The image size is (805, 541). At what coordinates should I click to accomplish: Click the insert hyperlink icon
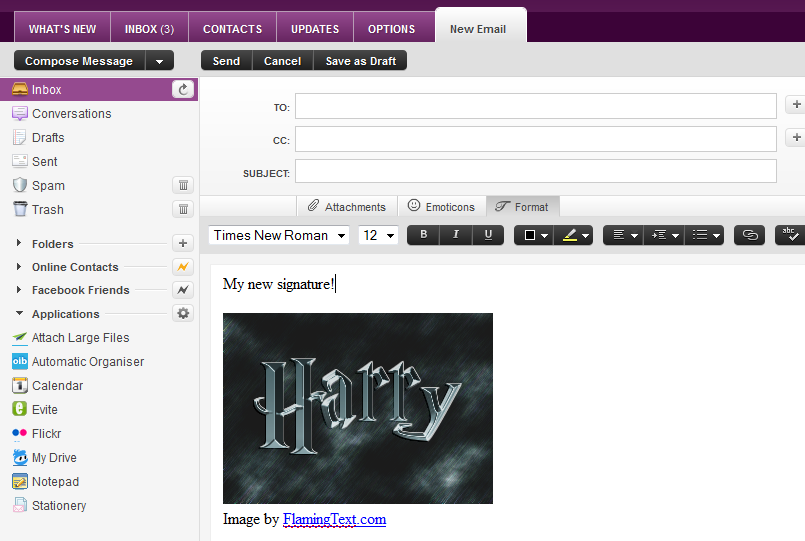tap(749, 235)
